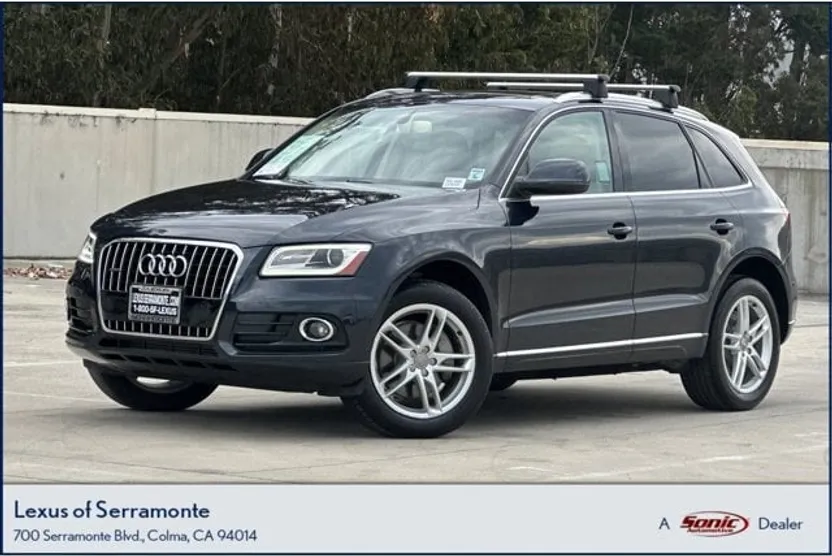Click the front alloy wheel
Screen dimensions: 832x556
click(423, 361)
